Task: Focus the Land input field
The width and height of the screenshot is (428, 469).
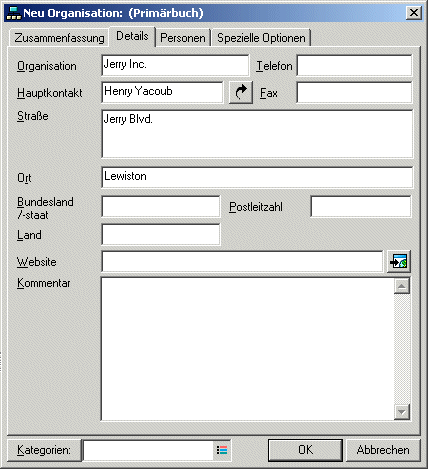Action: coord(161,235)
